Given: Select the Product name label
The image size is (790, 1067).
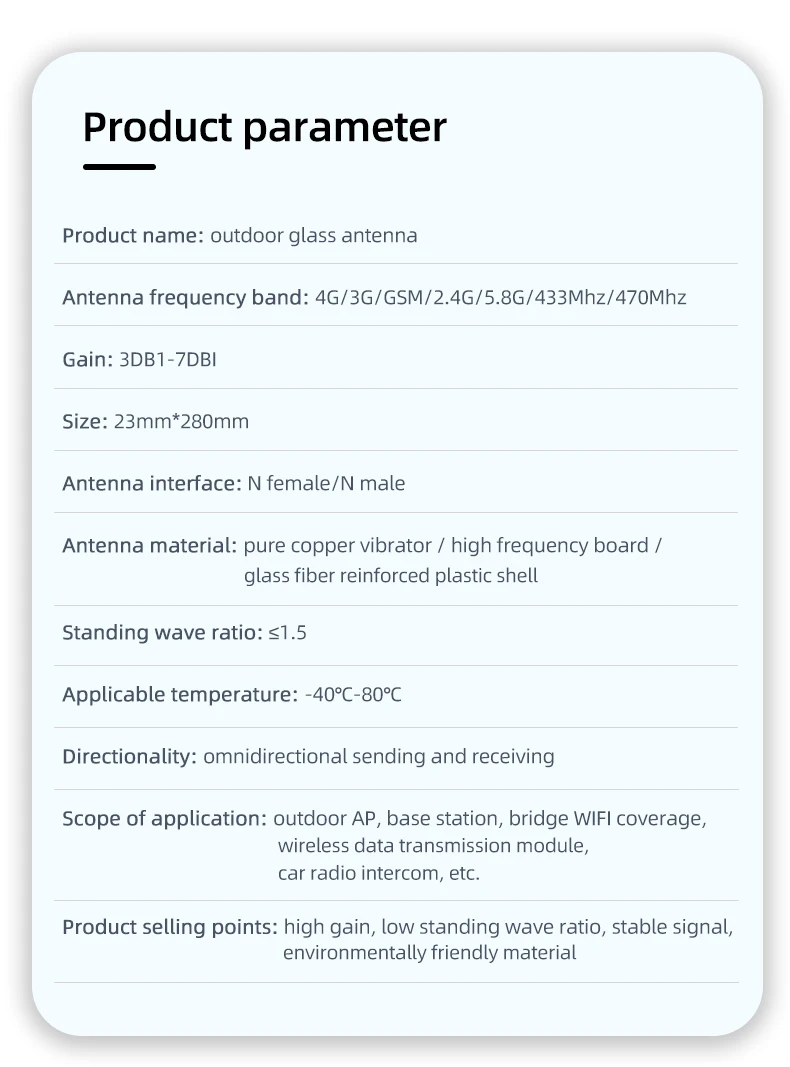Looking at the screenshot, I should tap(133, 235).
